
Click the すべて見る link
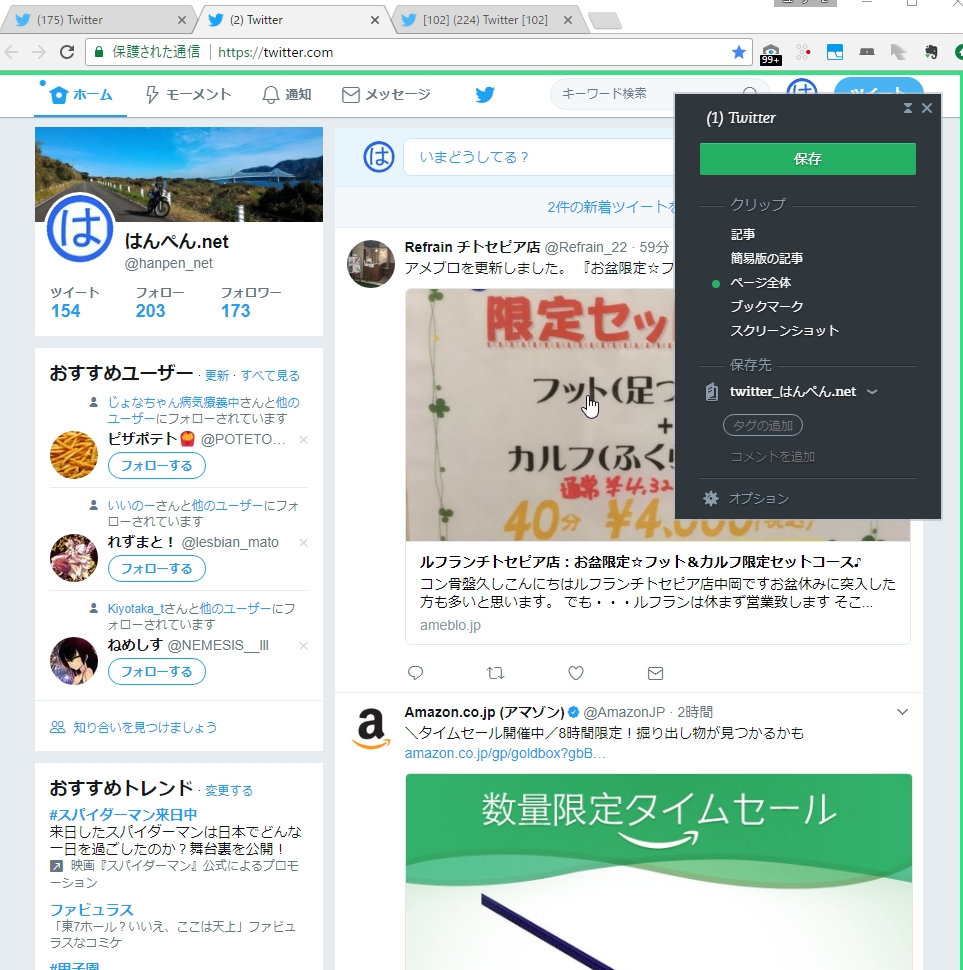tap(270, 376)
